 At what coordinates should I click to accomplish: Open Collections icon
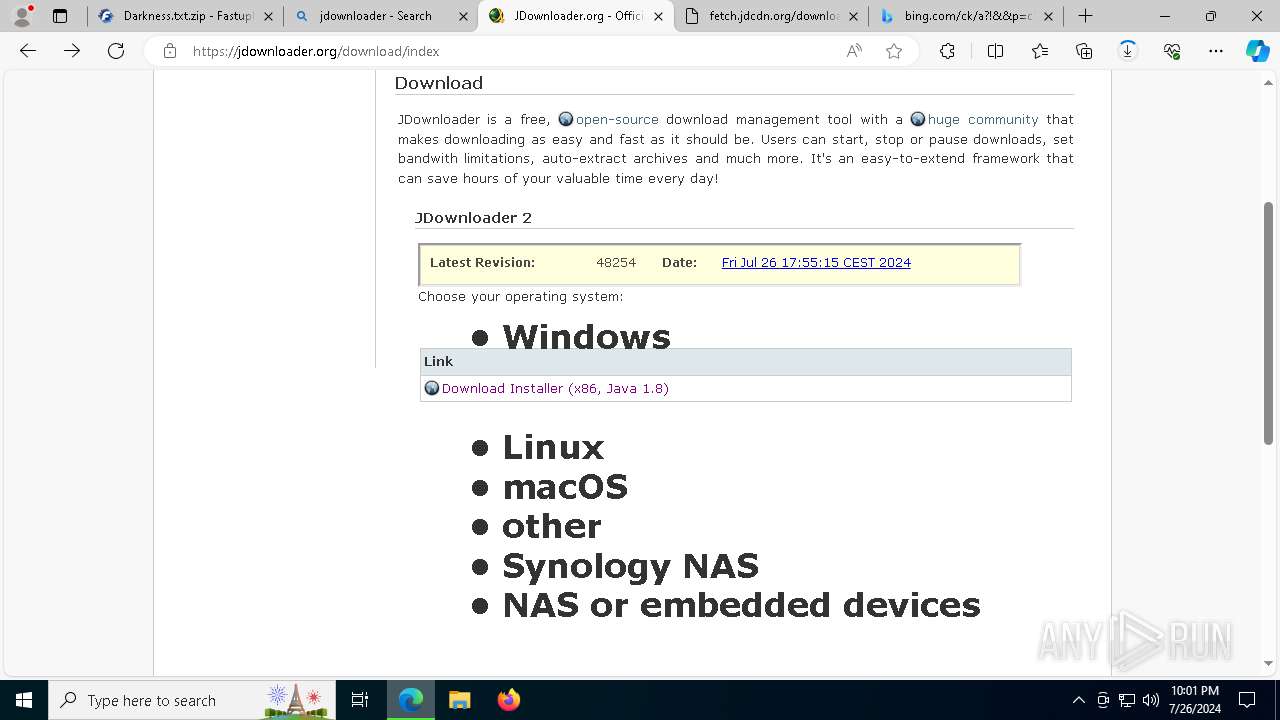(1084, 51)
